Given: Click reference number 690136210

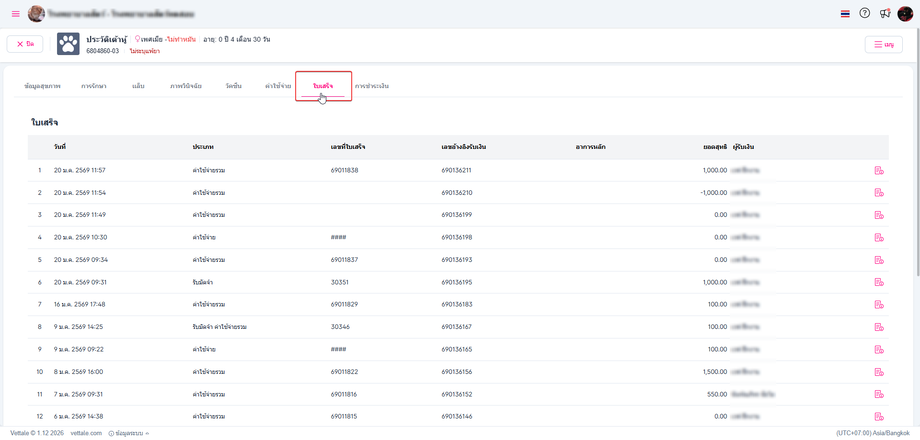Looking at the screenshot, I should (456, 193).
